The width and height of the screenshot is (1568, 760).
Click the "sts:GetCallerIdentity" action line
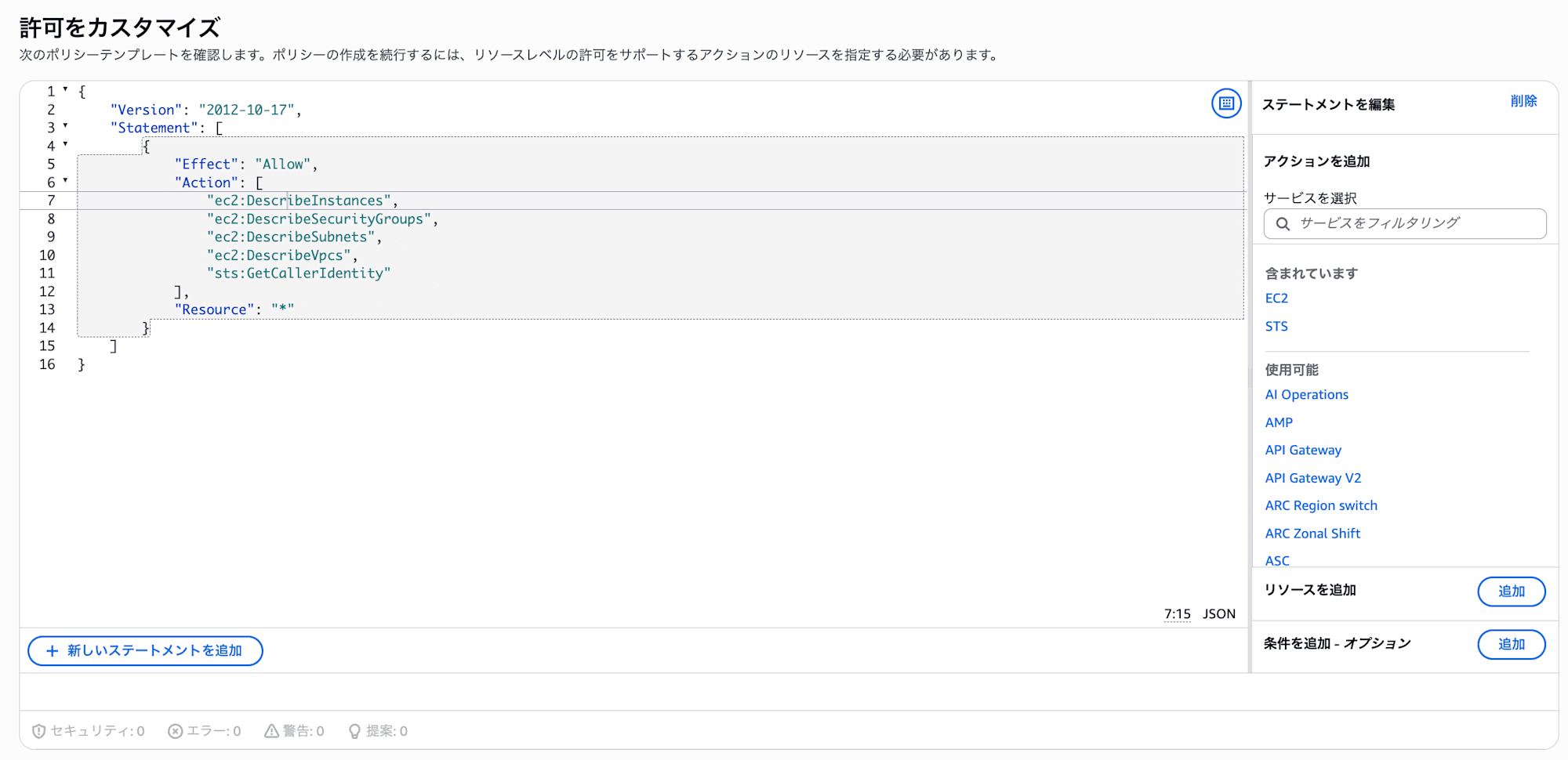[x=298, y=273]
